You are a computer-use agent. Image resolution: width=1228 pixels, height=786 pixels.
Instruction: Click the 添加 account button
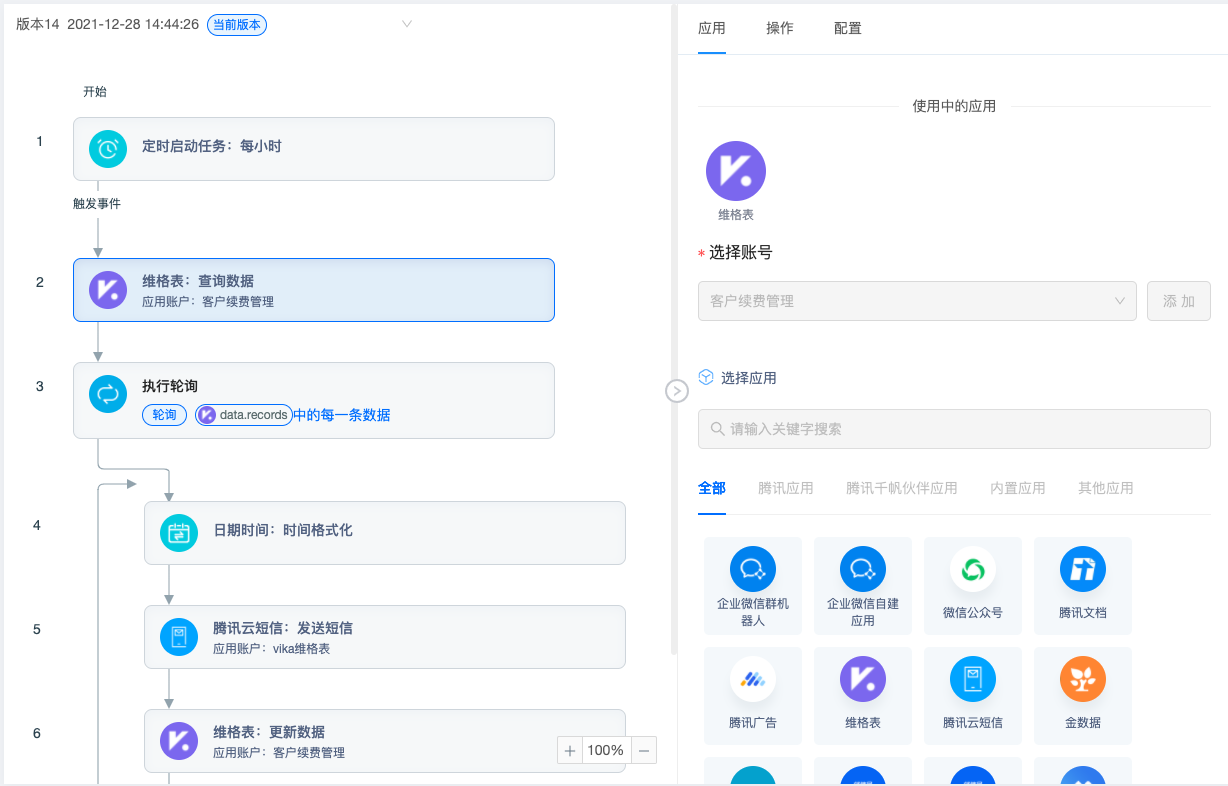click(1179, 301)
